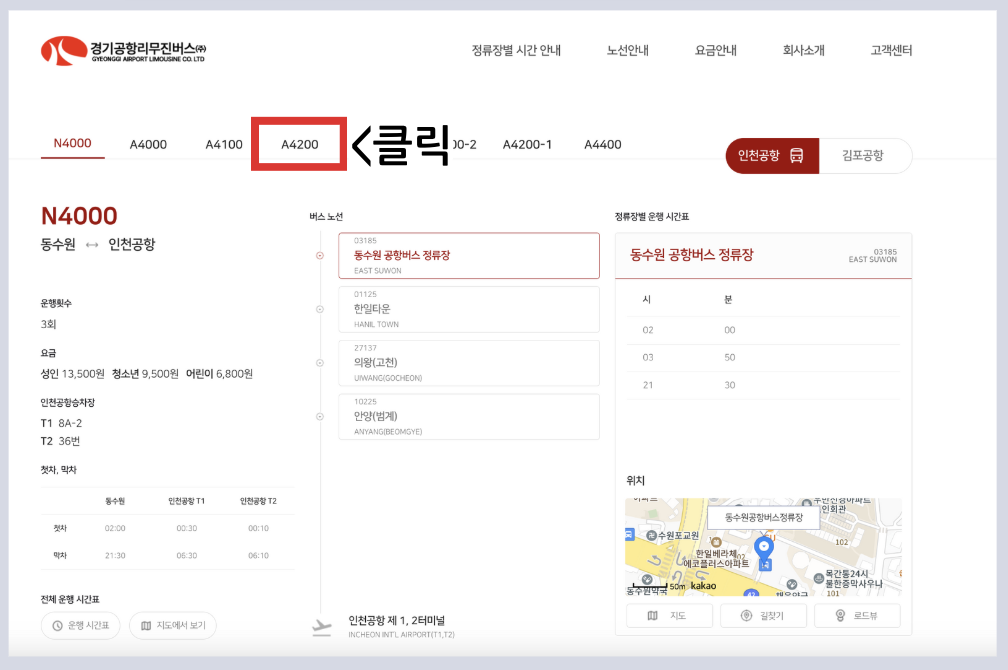Click the road view icon in 로드뷰 button
This screenshot has height=670, width=1008.
point(841,615)
